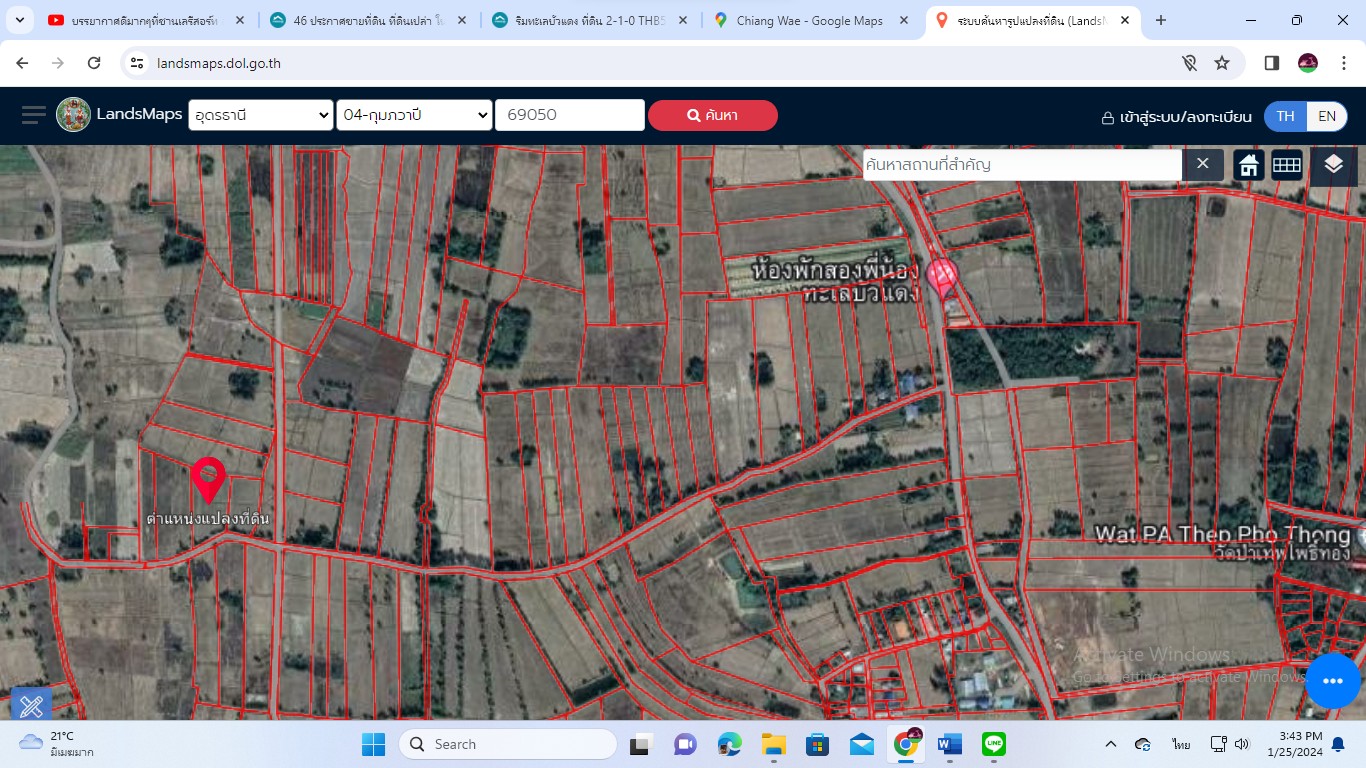The width and height of the screenshot is (1366, 768).
Task: Click the ค้นหาสถานที่สำคัญ place search box
Action: [x=1022, y=164]
